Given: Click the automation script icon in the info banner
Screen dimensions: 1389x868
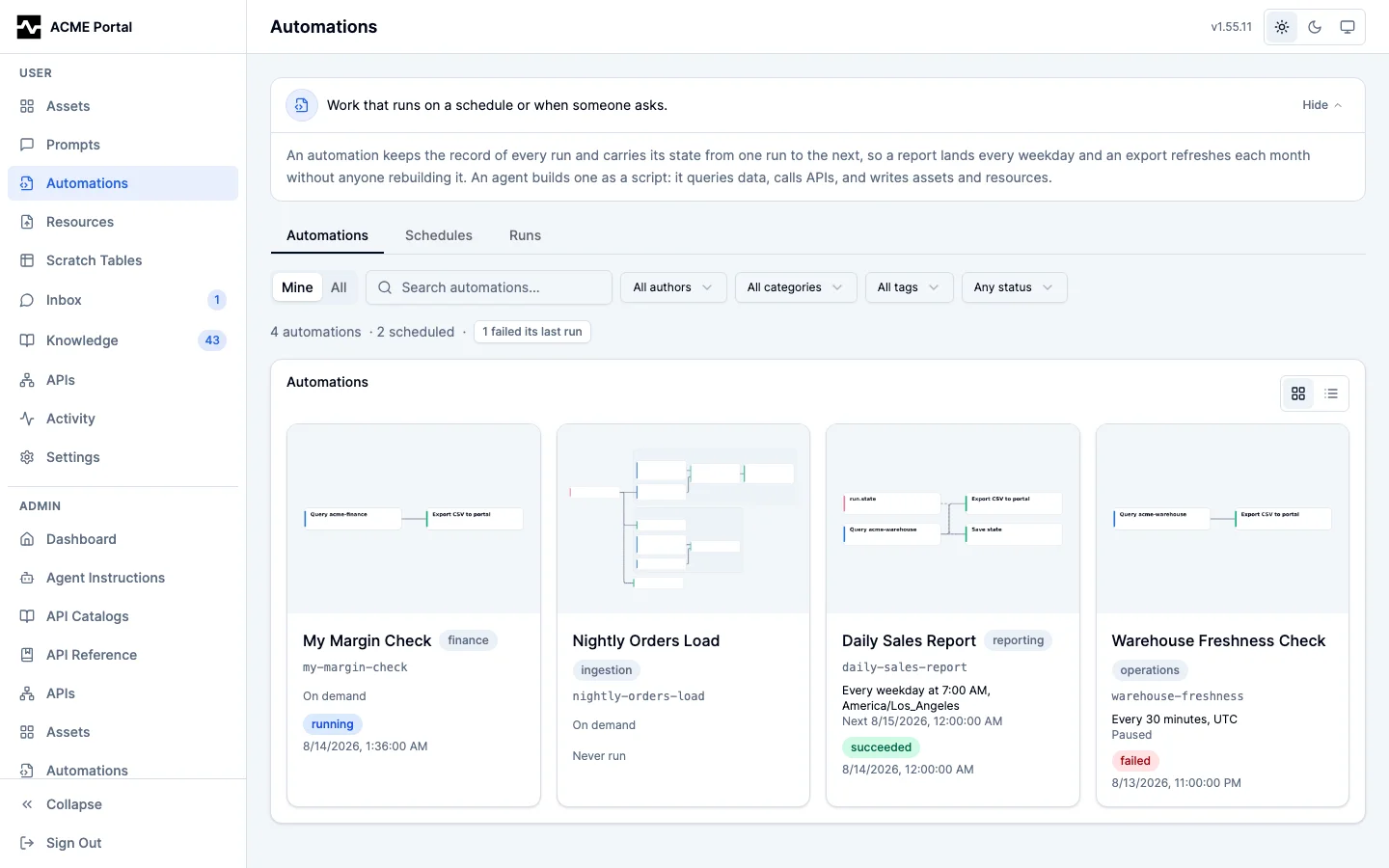Looking at the screenshot, I should [302, 105].
